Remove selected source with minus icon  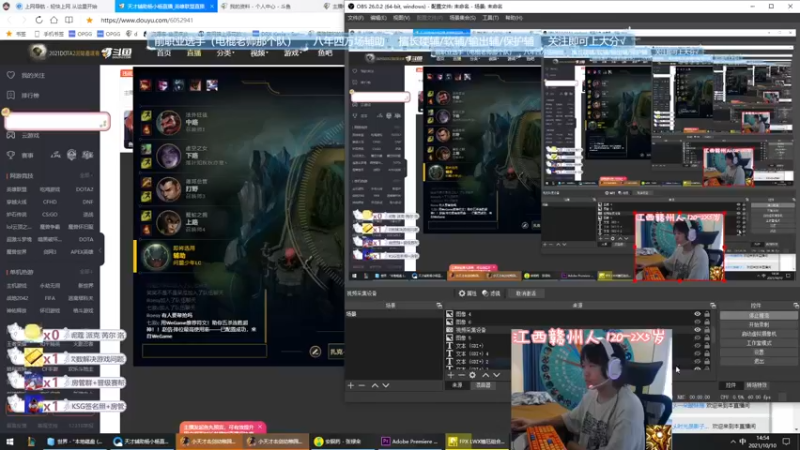(461, 375)
